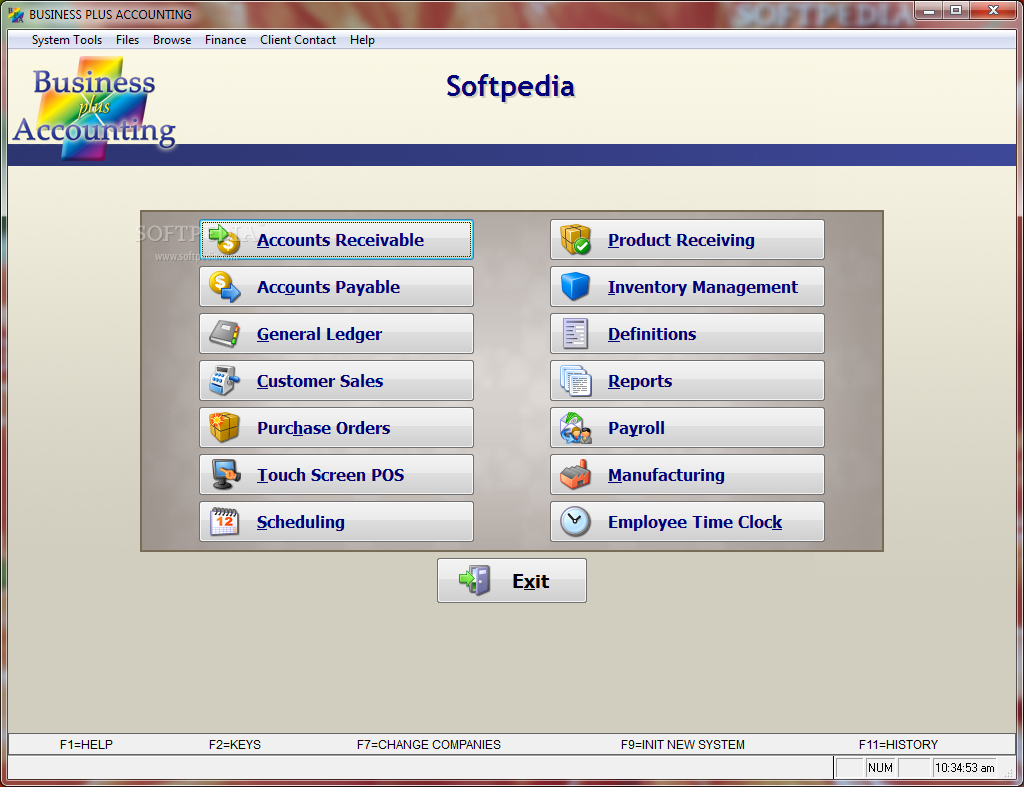Click the Softpedia company name heading
The width and height of the screenshot is (1024, 787).
click(x=510, y=86)
